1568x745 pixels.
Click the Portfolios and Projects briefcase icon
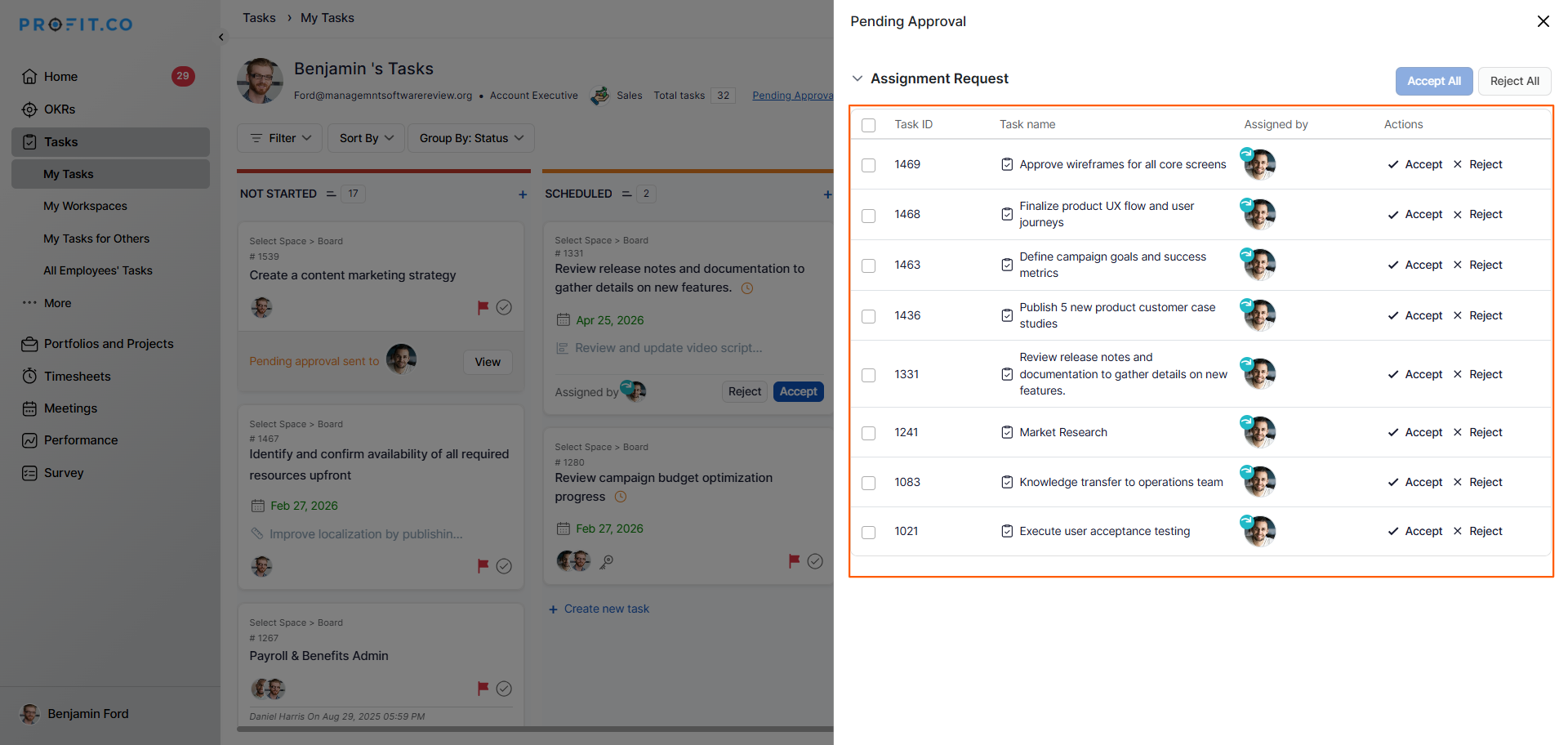click(x=29, y=344)
